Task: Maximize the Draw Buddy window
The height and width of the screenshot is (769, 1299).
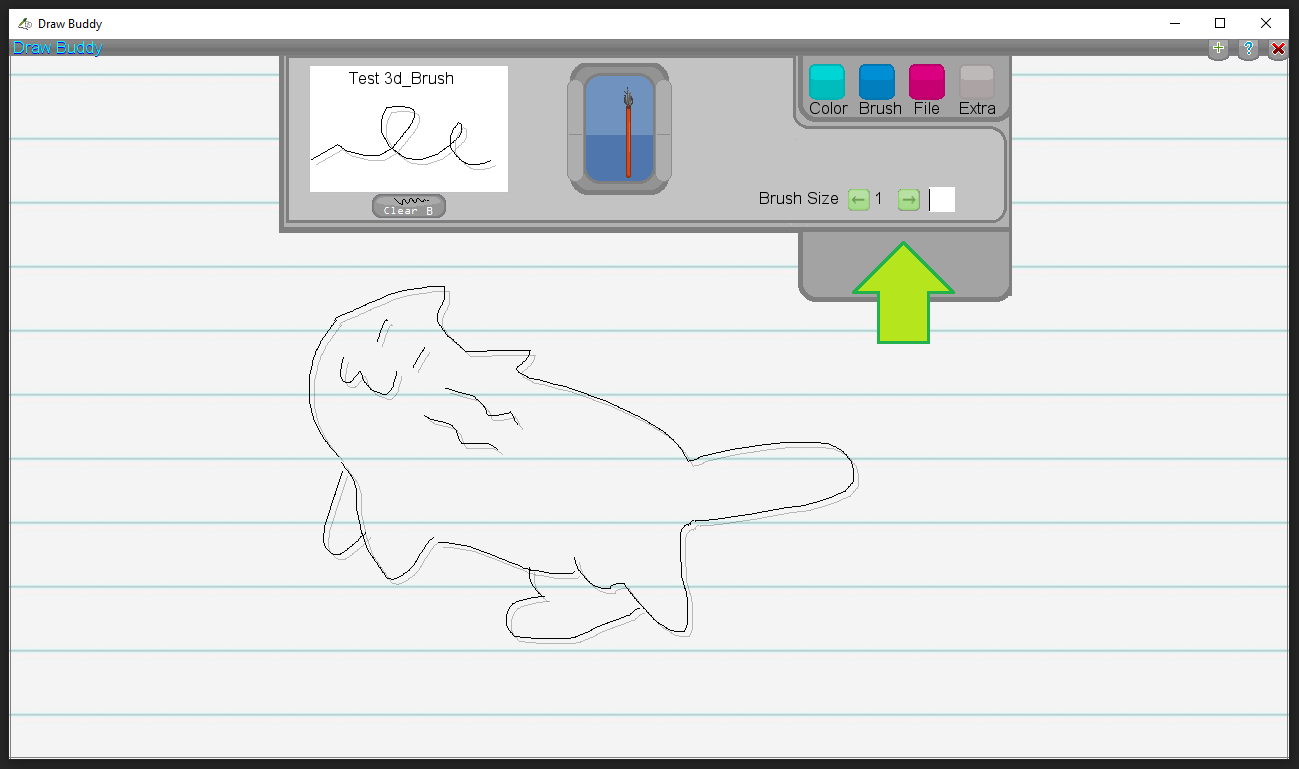Action: click(x=1220, y=23)
